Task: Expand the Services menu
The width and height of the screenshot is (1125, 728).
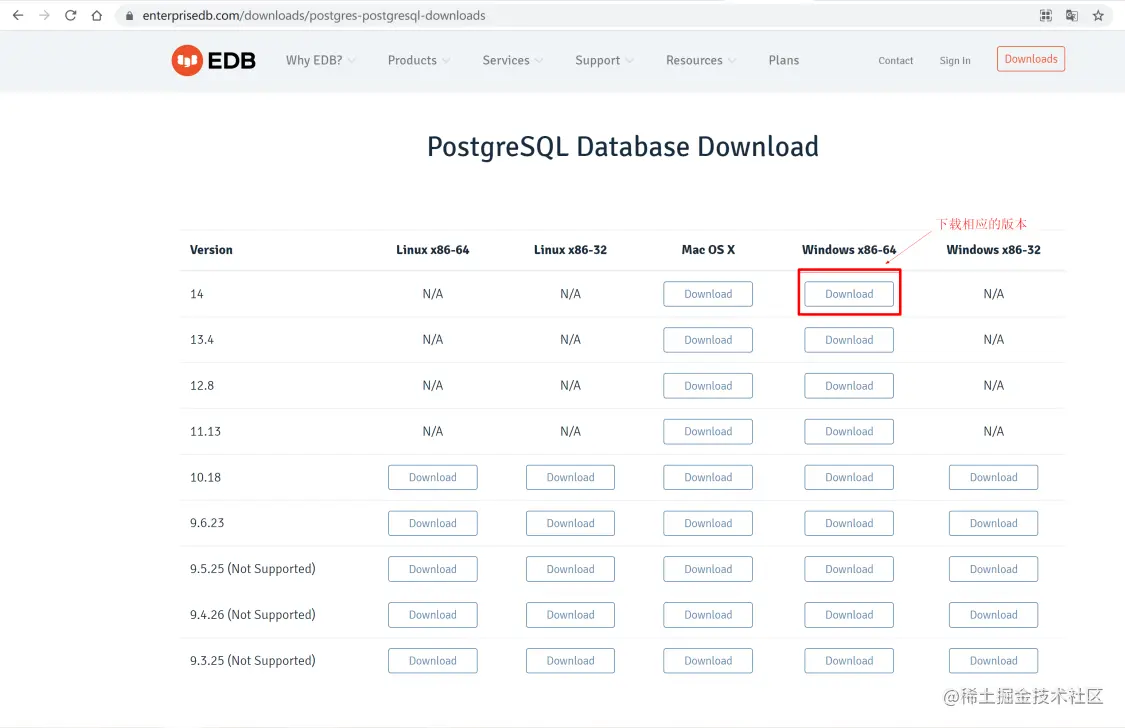Action: pyautogui.click(x=512, y=60)
